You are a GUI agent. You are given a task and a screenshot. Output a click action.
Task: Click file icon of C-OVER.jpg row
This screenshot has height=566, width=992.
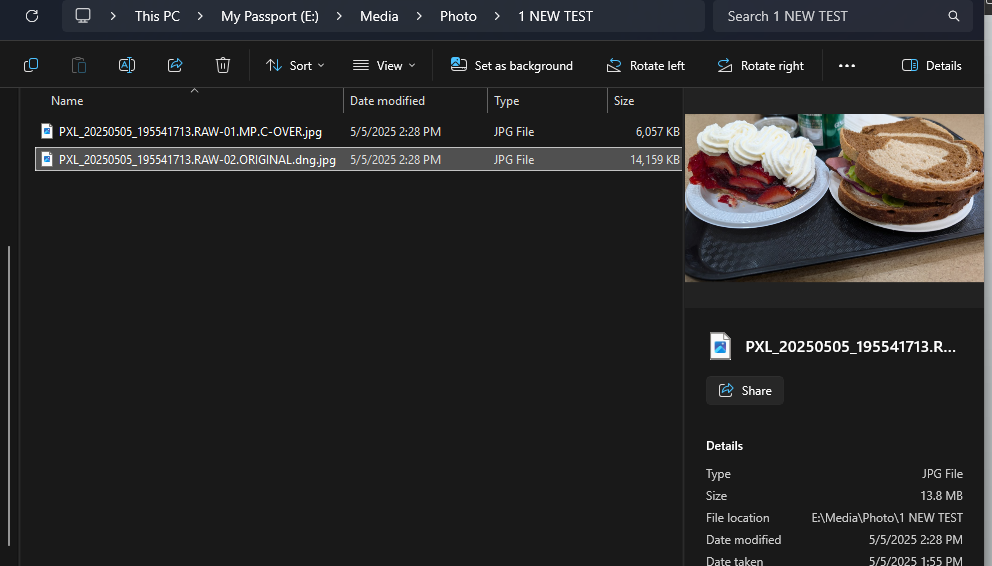pyautogui.click(x=46, y=131)
